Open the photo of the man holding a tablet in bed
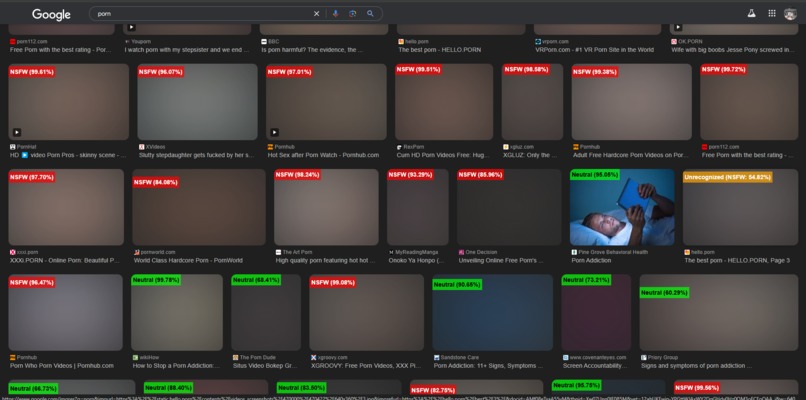The height and width of the screenshot is (400, 806). (x=622, y=207)
